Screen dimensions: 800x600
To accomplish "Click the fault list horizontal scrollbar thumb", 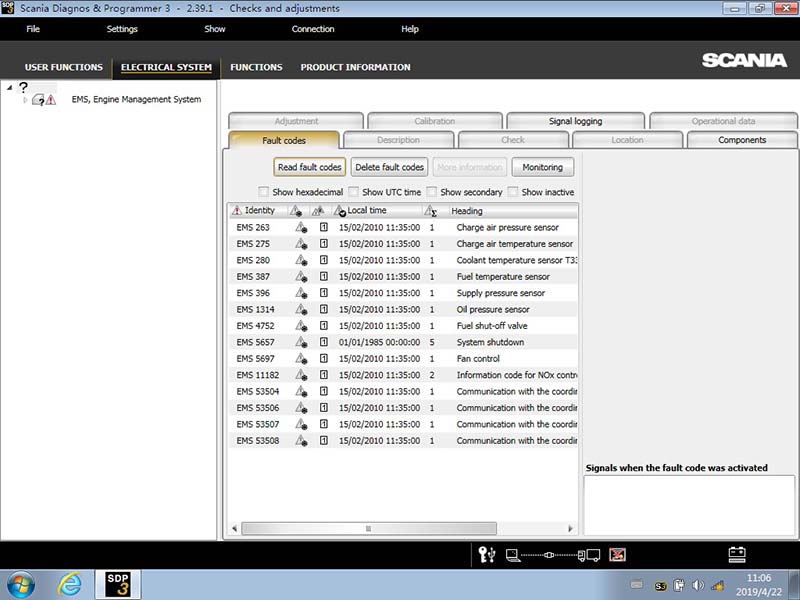I will tap(368, 529).
